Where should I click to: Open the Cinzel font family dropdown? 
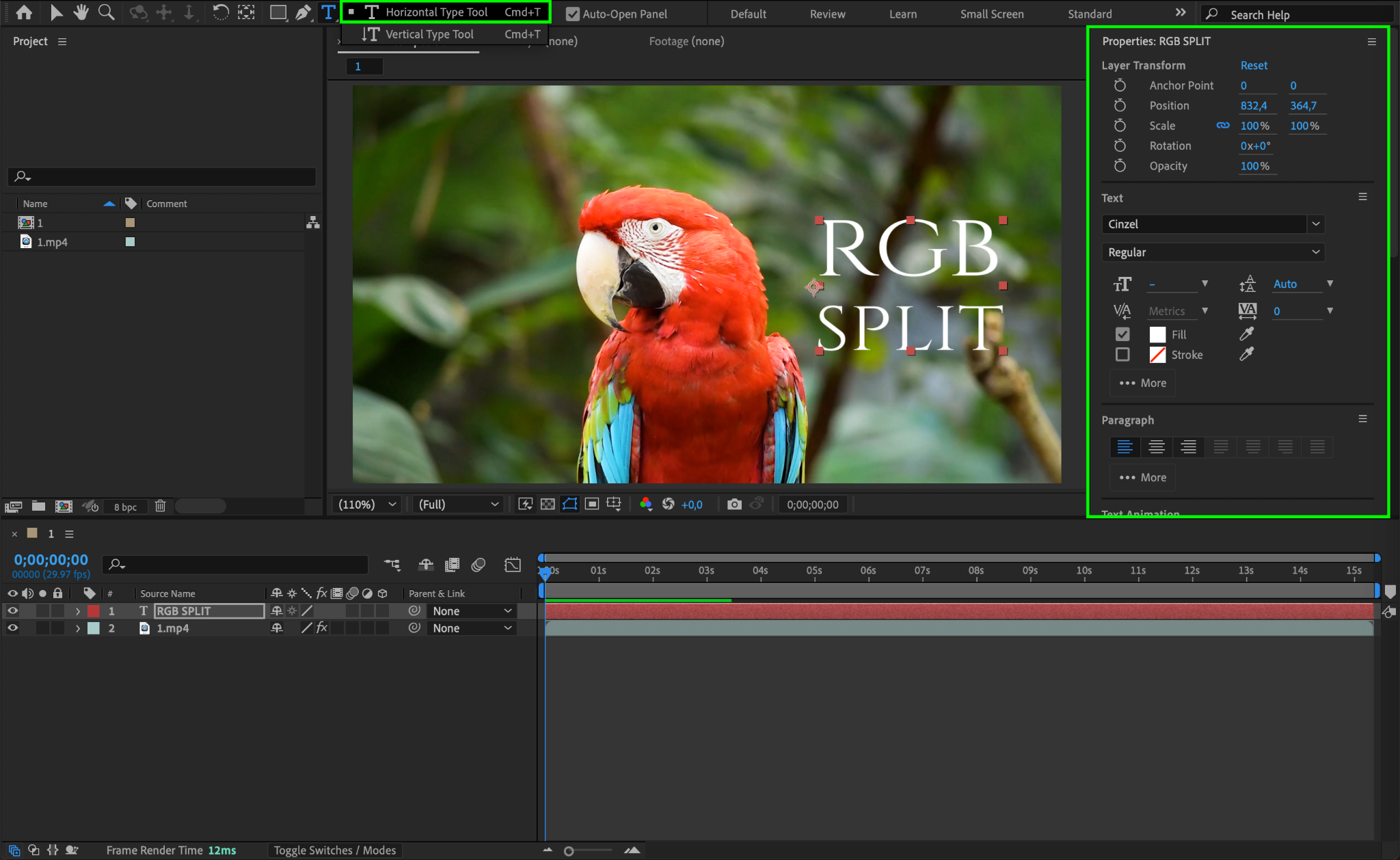(1315, 224)
